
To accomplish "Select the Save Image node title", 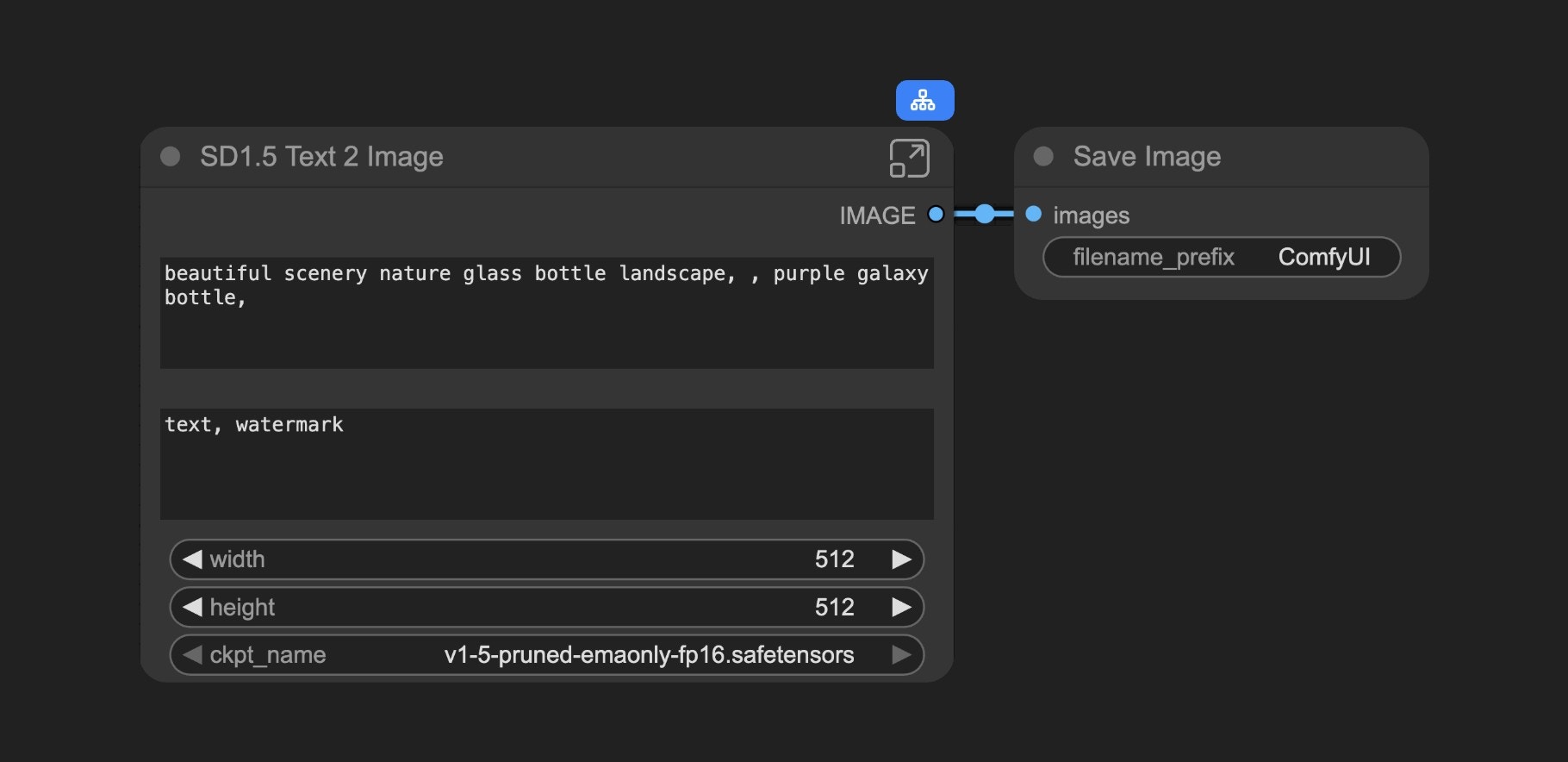I will coord(1147,157).
